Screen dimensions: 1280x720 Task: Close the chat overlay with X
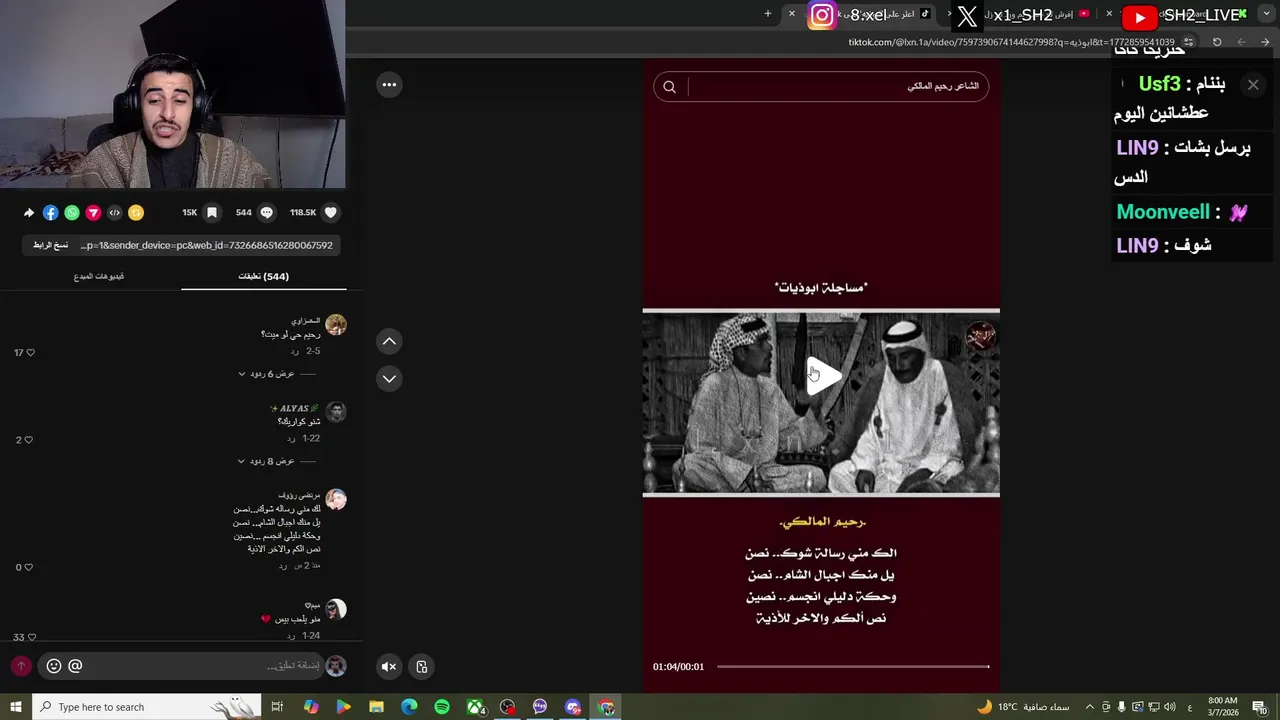(1253, 85)
